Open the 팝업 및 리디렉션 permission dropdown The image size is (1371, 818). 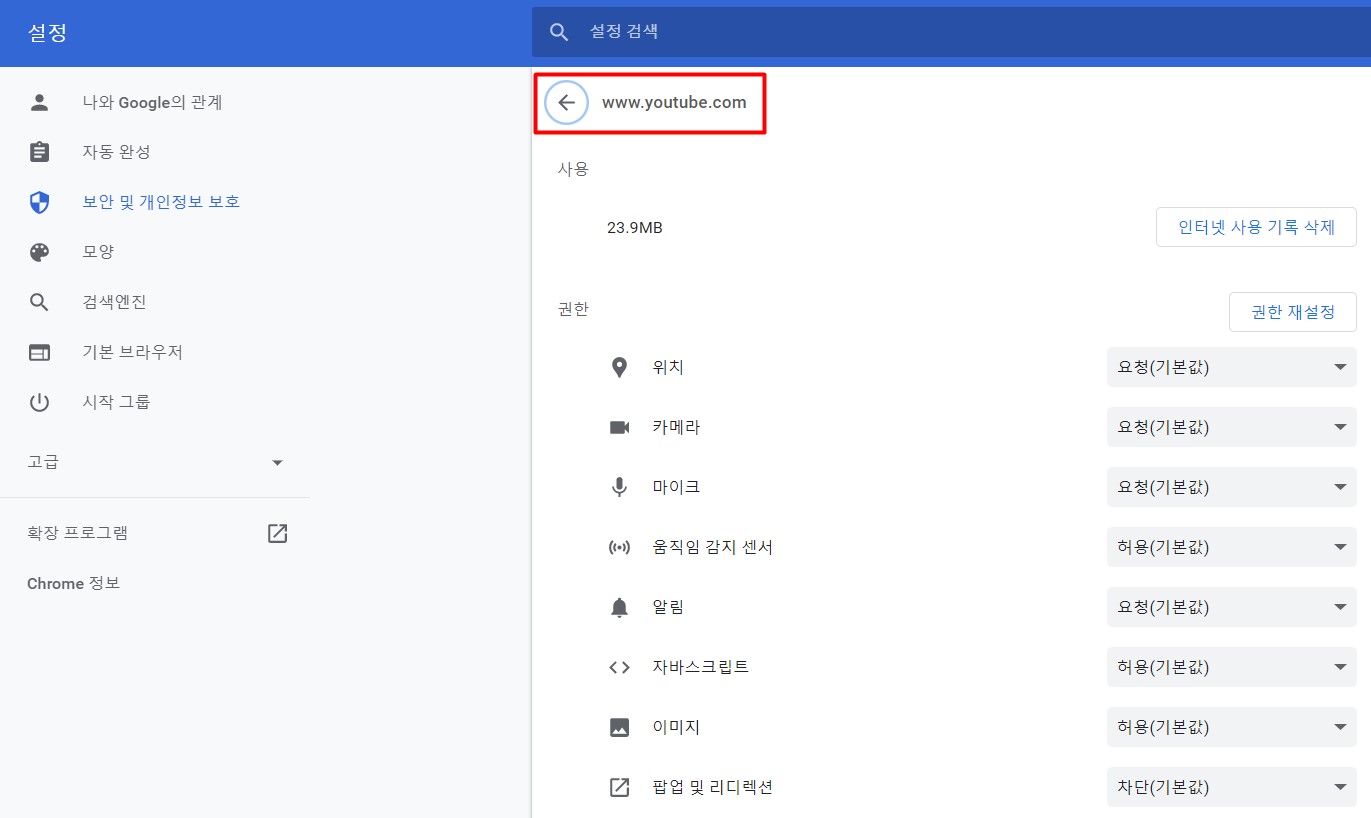click(x=1231, y=787)
